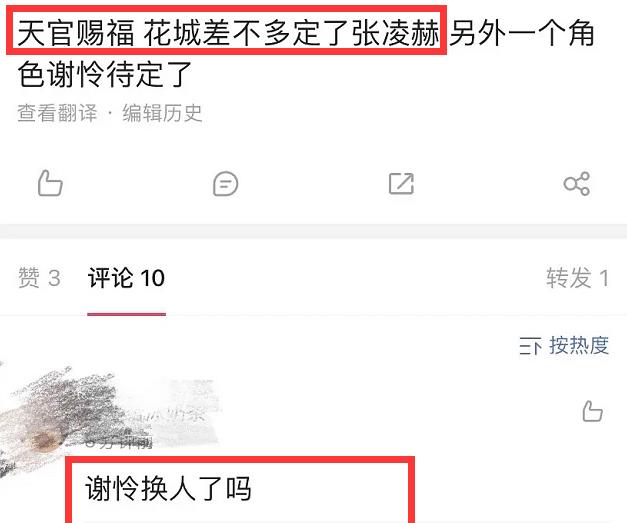Image resolution: width=627 pixels, height=523 pixels.
Task: Switch to the 赞 3 tab
Action: 39,277
